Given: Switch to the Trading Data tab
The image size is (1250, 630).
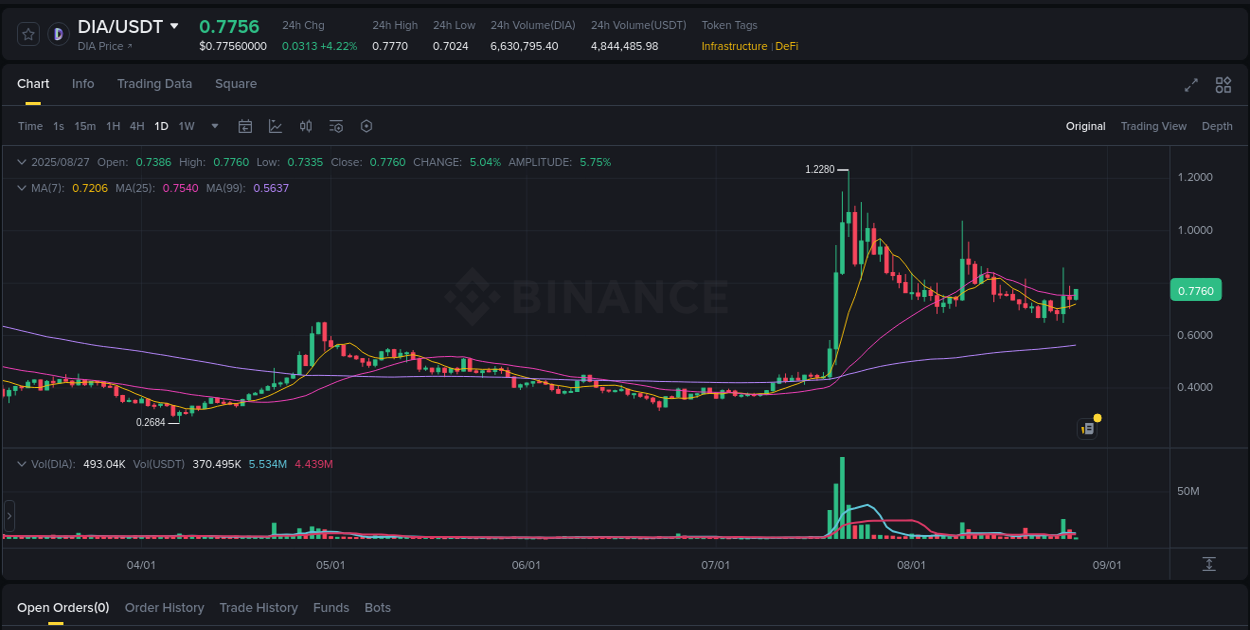Looking at the screenshot, I should point(154,84).
